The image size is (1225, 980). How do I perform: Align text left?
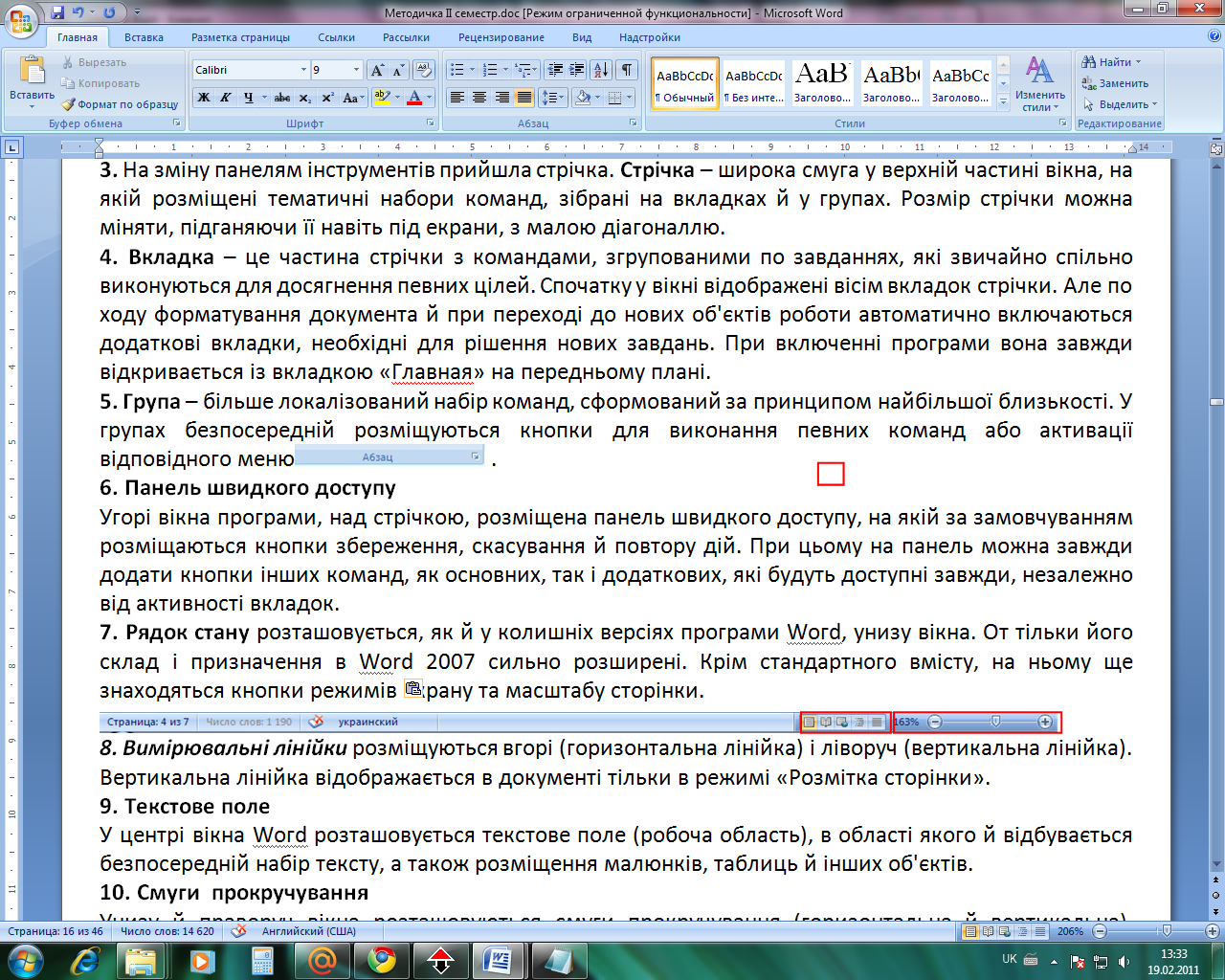pyautogui.click(x=457, y=98)
